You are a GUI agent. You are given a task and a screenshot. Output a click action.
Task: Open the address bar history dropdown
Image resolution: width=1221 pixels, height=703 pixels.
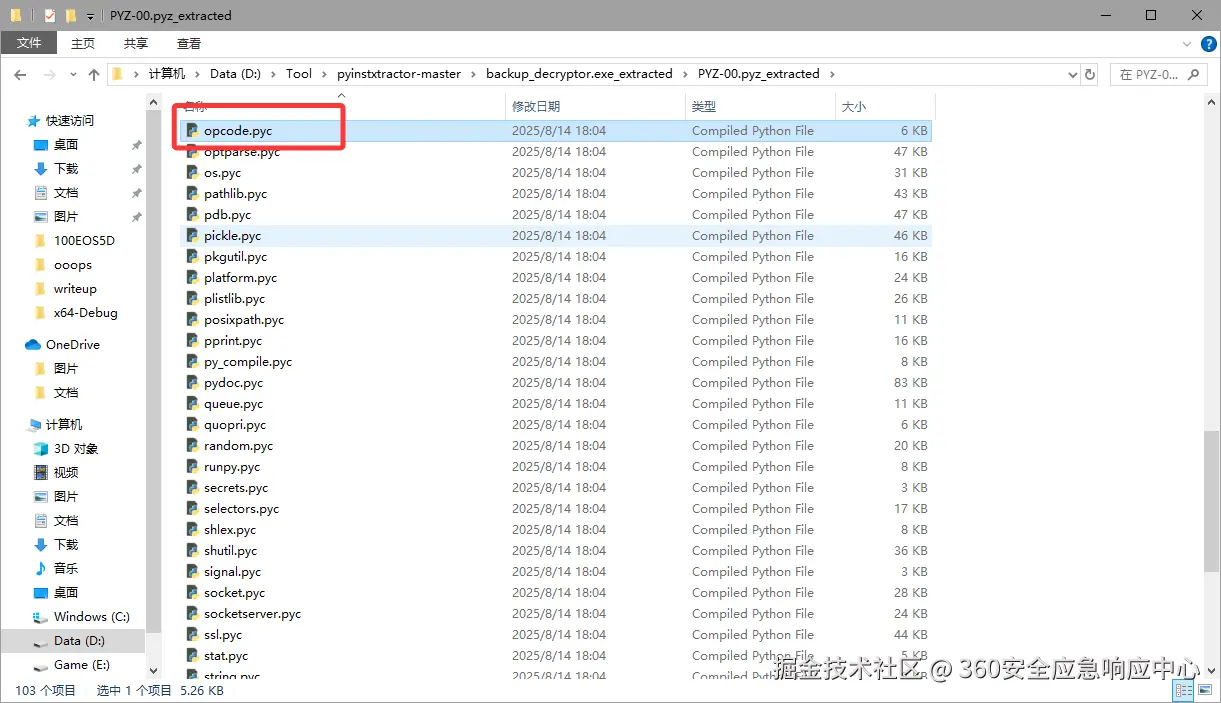coord(1072,74)
